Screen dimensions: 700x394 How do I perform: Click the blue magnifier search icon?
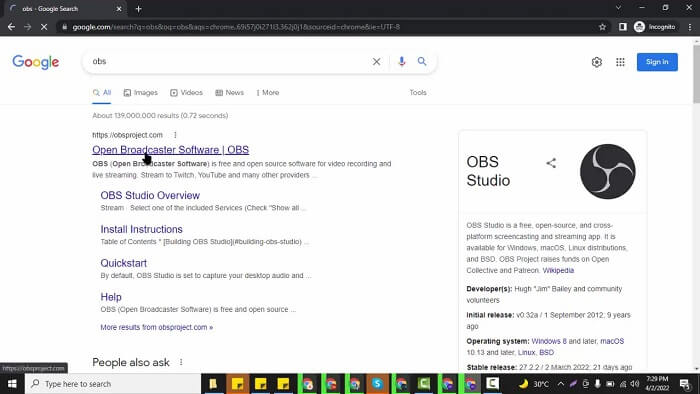[422, 62]
